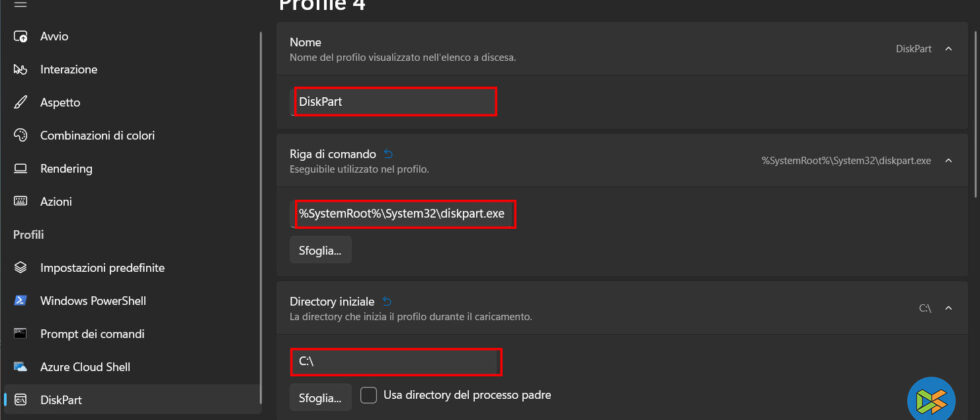Reset Riga di comando to default
980x420 pixels.
pyautogui.click(x=389, y=154)
